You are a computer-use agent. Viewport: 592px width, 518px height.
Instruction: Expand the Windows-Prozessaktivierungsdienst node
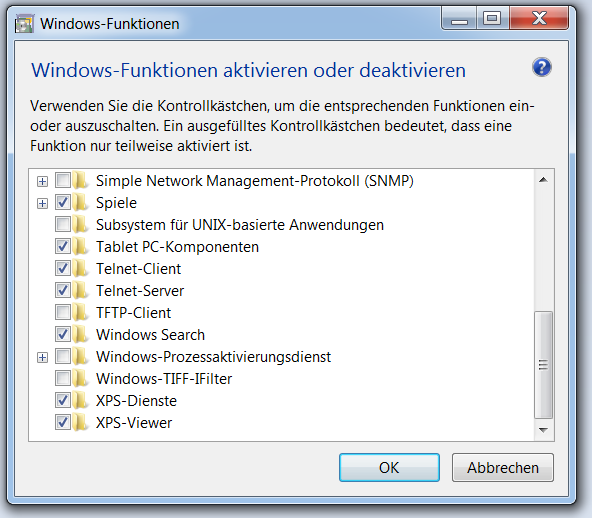tap(42, 357)
